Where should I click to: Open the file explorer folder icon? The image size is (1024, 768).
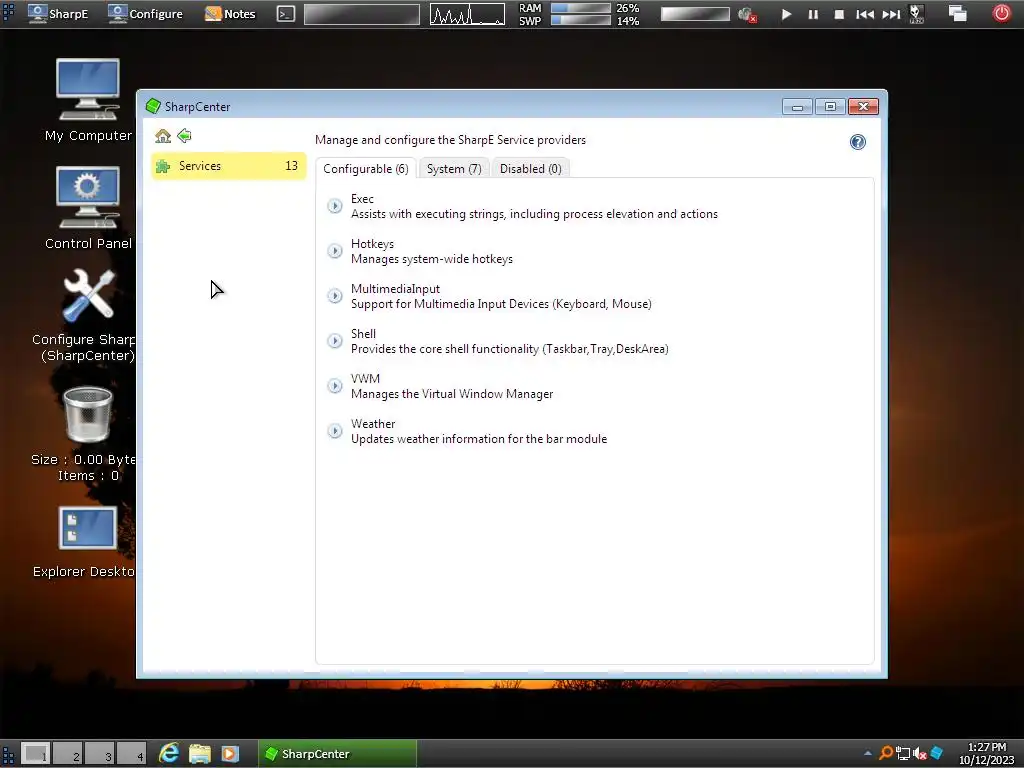click(200, 754)
